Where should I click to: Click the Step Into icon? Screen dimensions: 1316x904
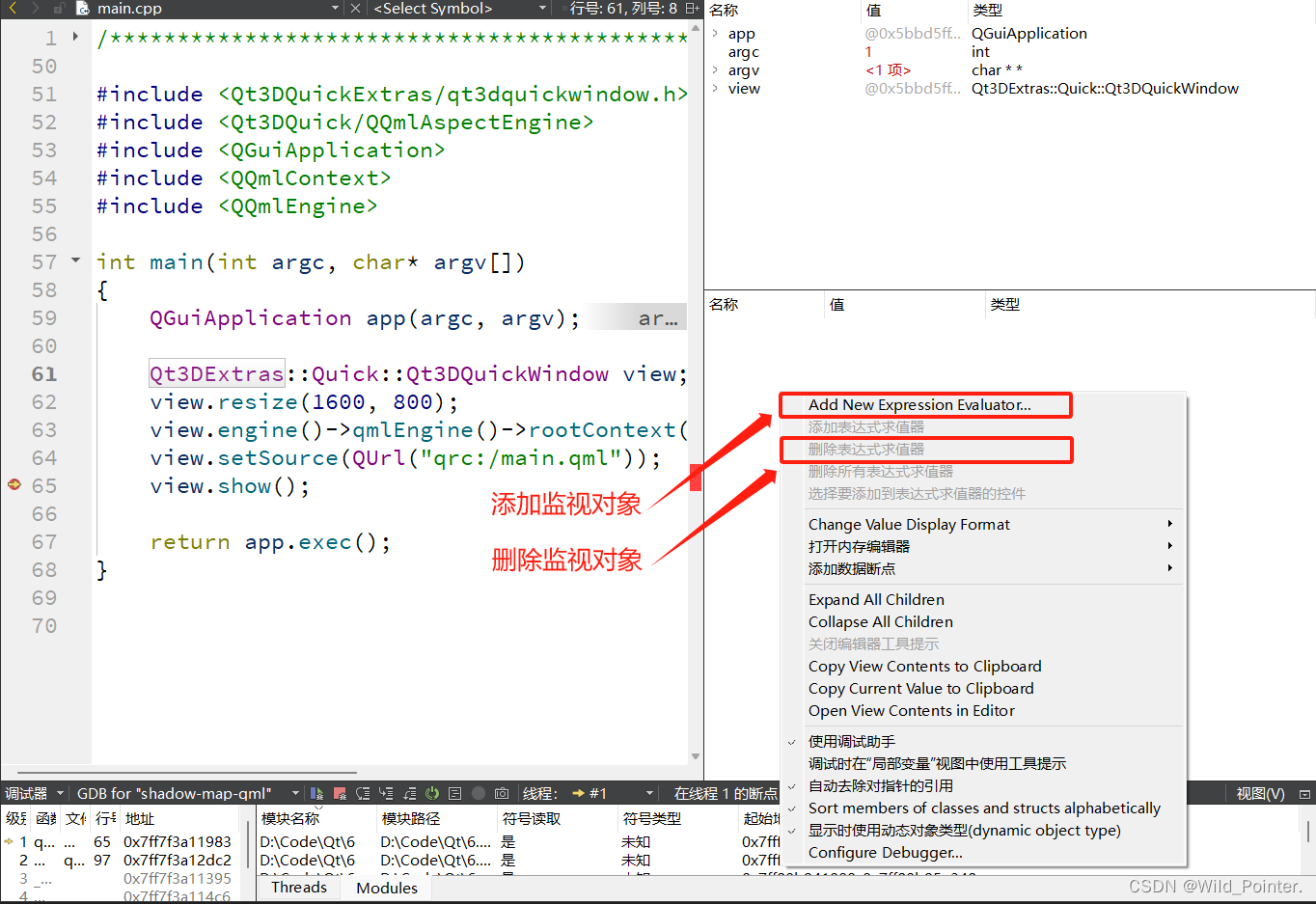coord(386,793)
